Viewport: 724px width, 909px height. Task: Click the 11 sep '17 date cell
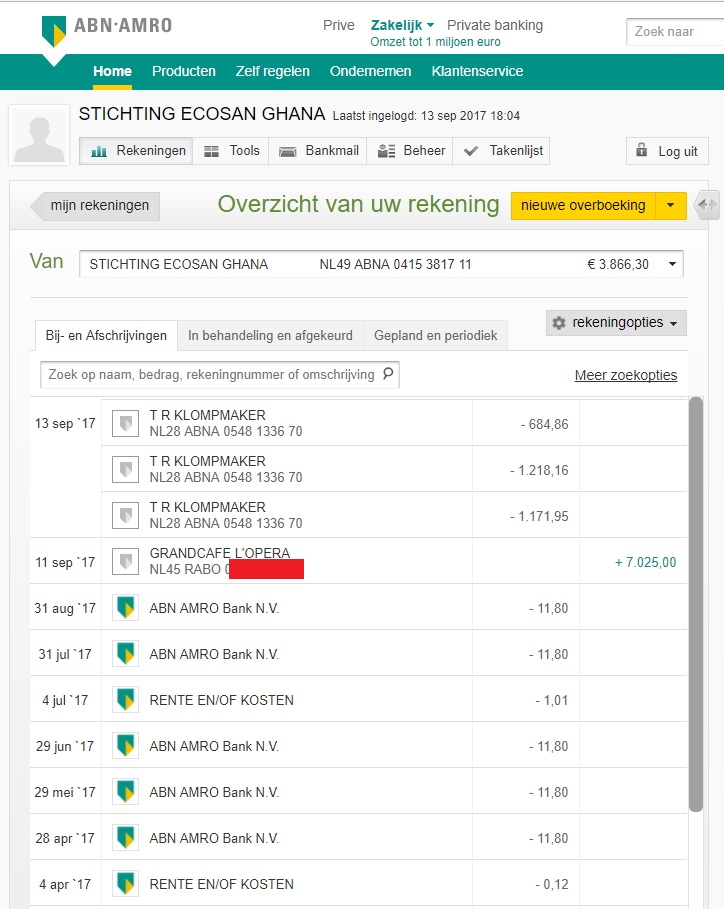(65, 562)
